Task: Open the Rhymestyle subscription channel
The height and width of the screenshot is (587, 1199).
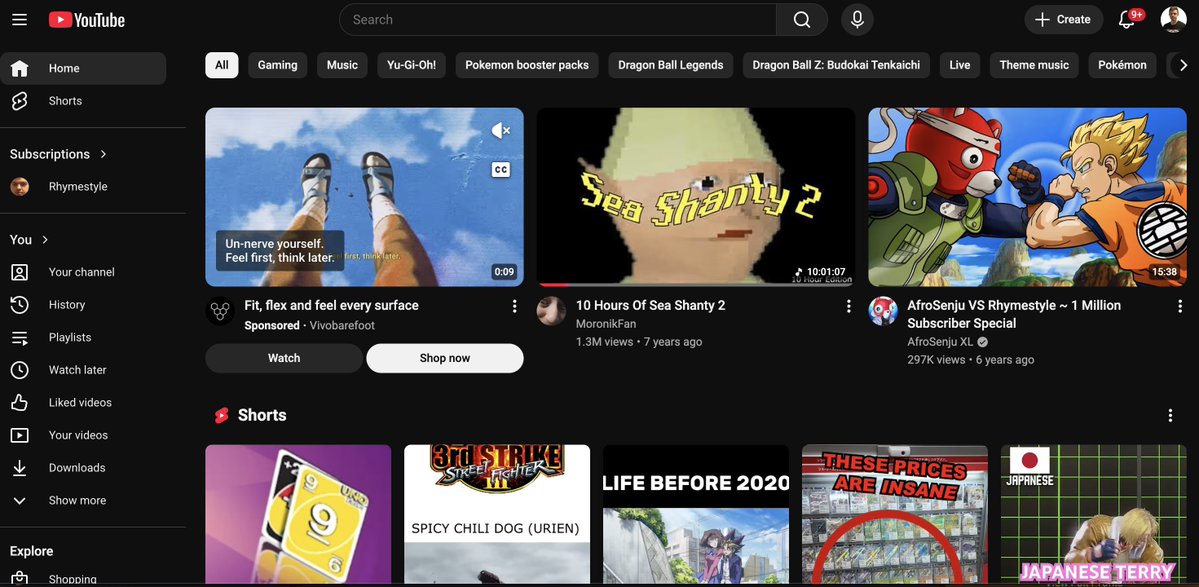Action: [83, 186]
